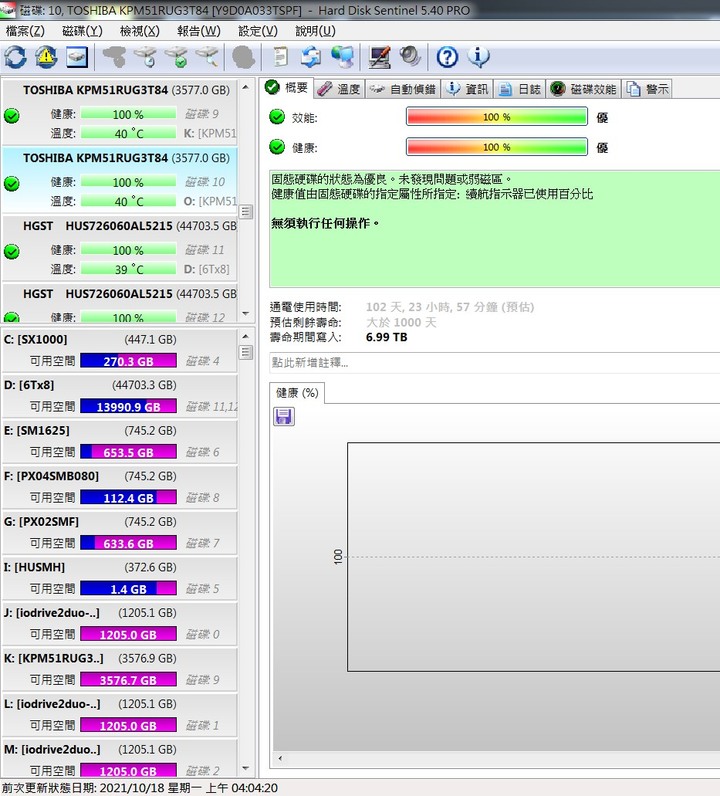The height and width of the screenshot is (796, 720).
Task: Select the first TOSHIBA KPM51RUG3T84 disk 9 entry
Action: [120, 112]
